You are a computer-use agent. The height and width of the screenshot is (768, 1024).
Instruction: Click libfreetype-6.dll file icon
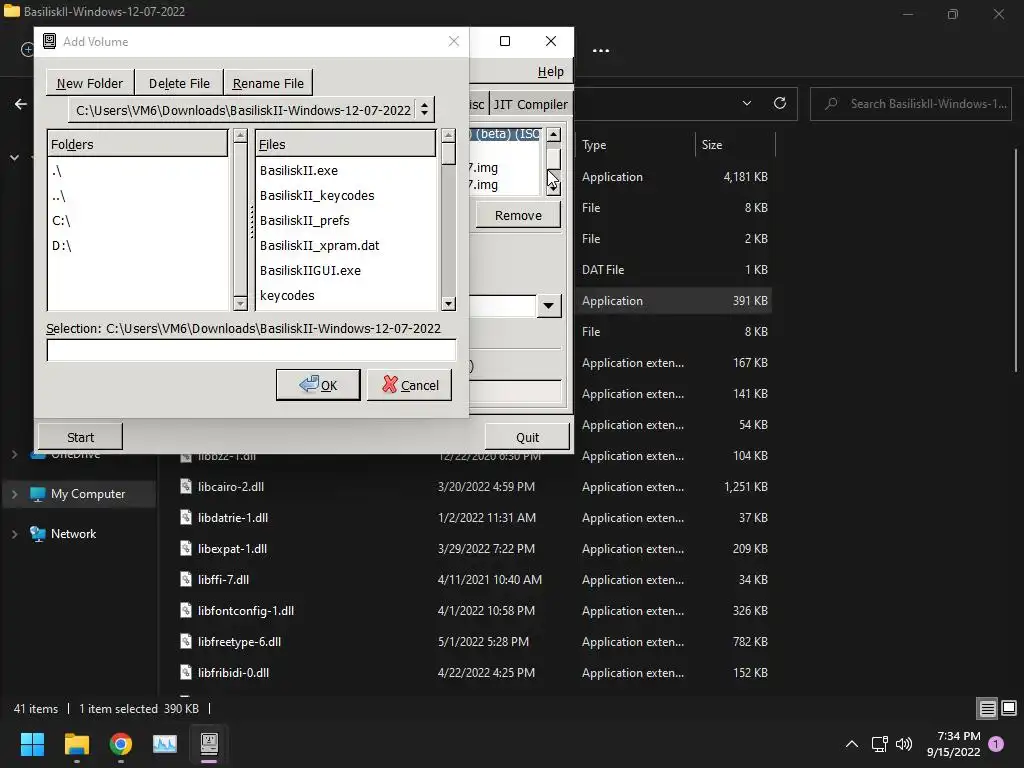pos(186,641)
